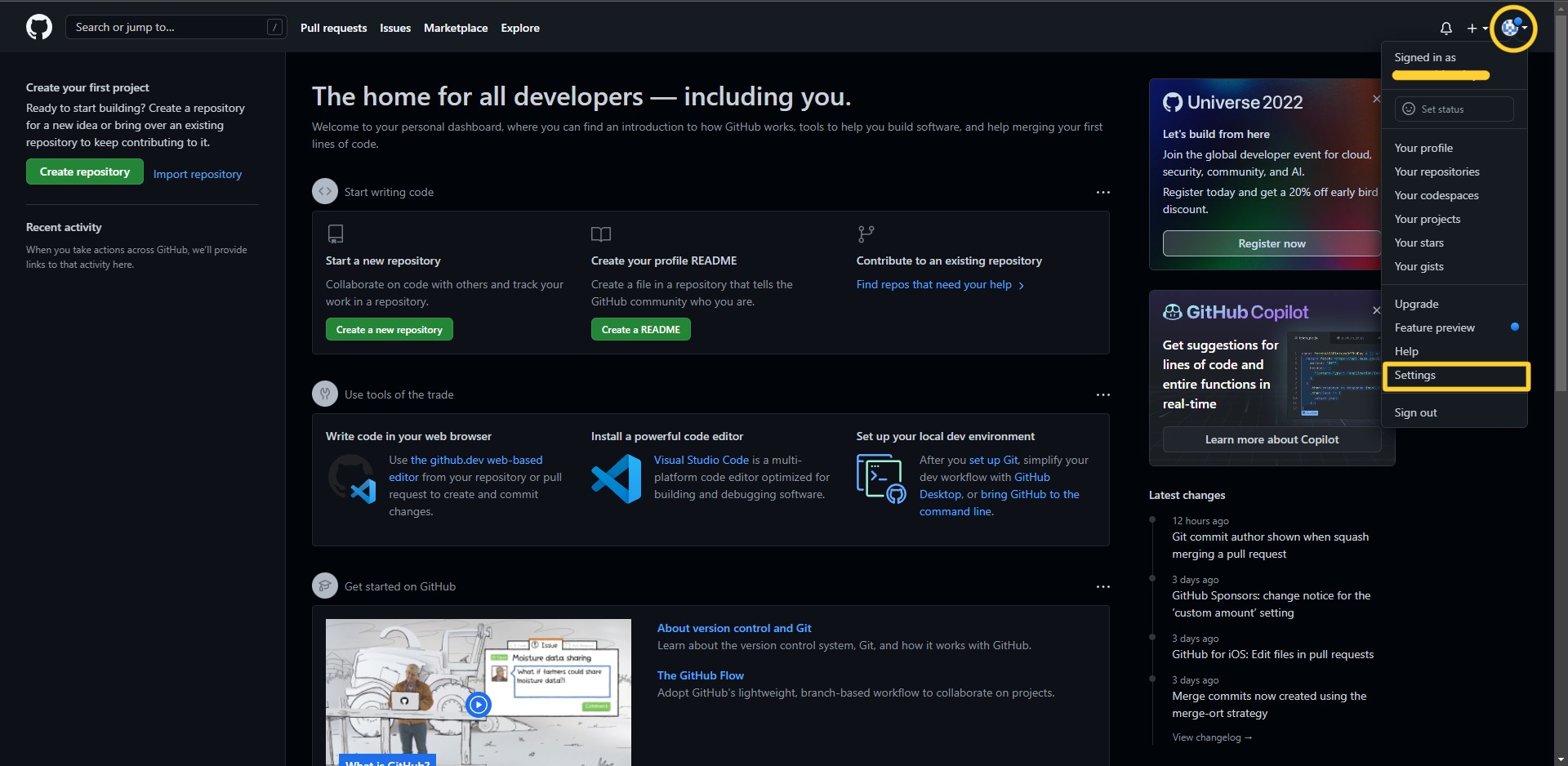This screenshot has height=766, width=1568.
Task: Click the green Create repository button
Action: point(85,171)
